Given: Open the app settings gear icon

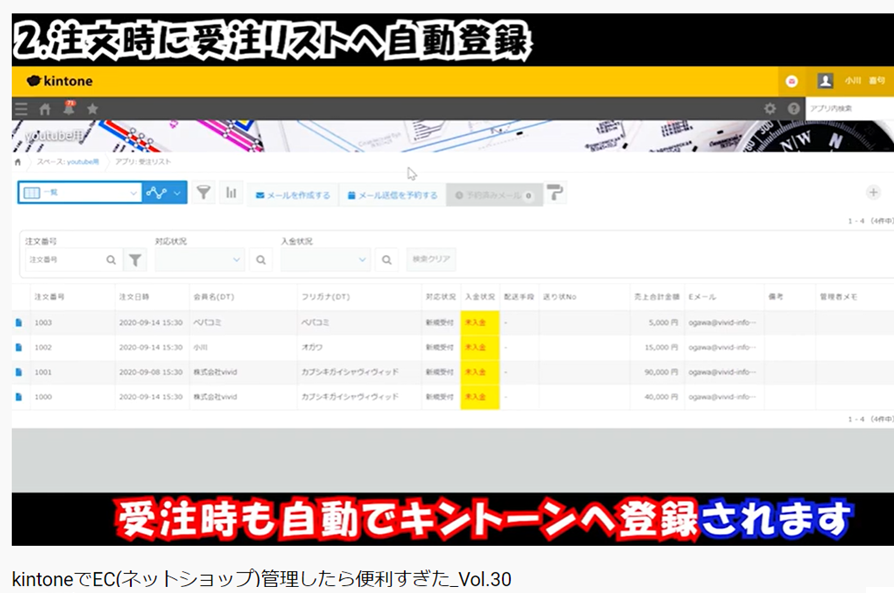Looking at the screenshot, I should coord(770,107).
